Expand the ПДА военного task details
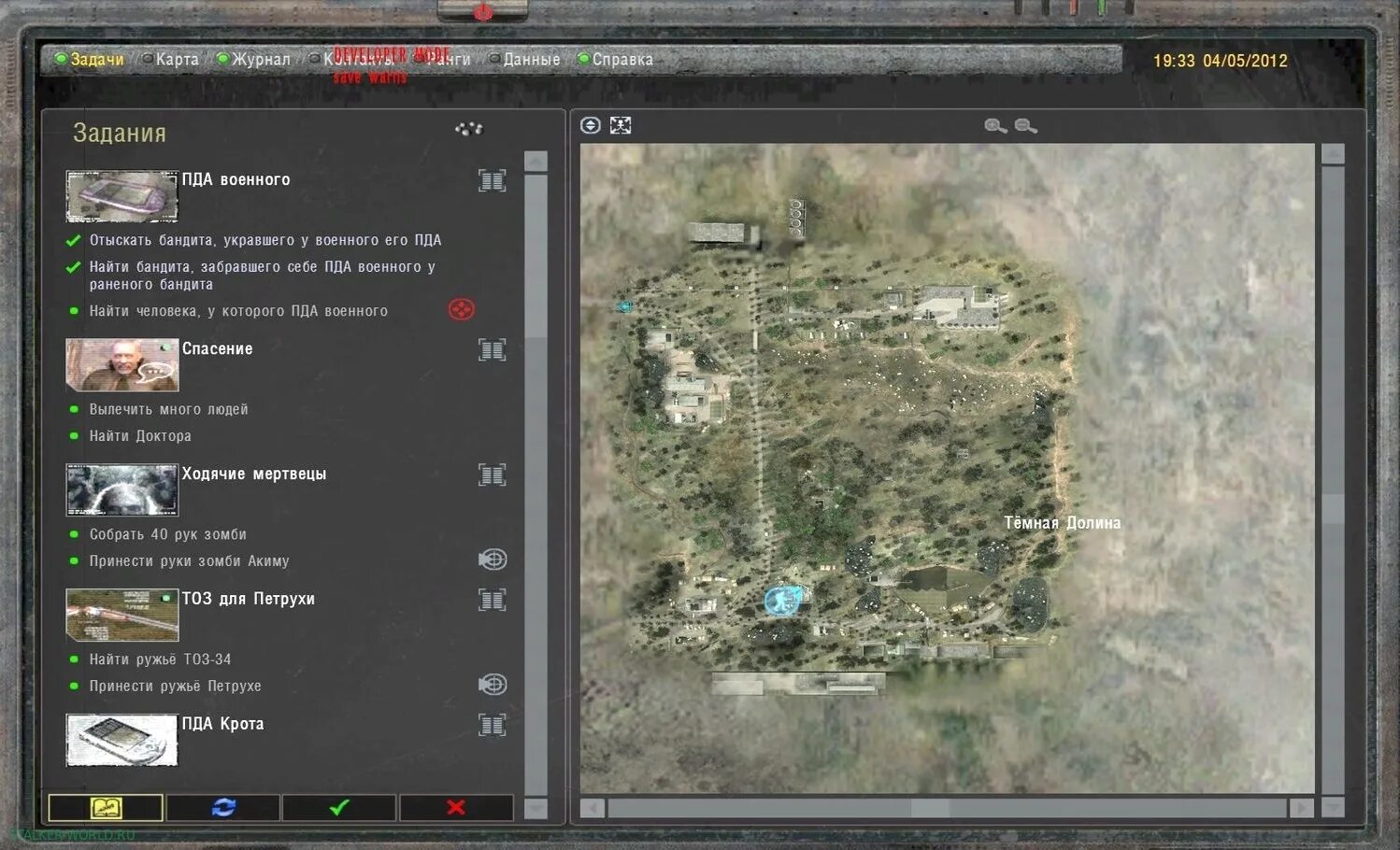The height and width of the screenshot is (850, 1400). pos(493,180)
